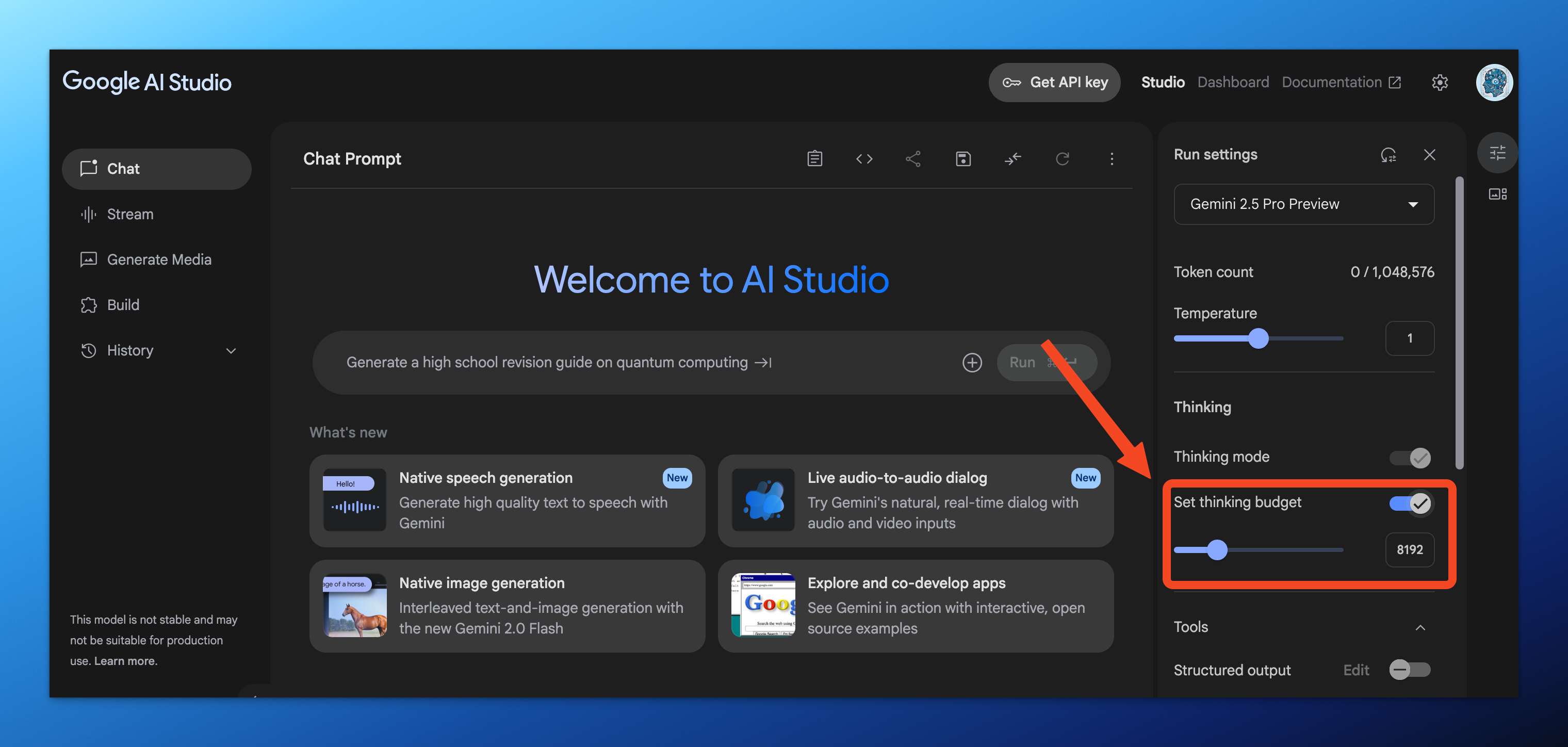Open the three-dot more options menu
Viewport: 1568px width, 747px height.
[1112, 159]
